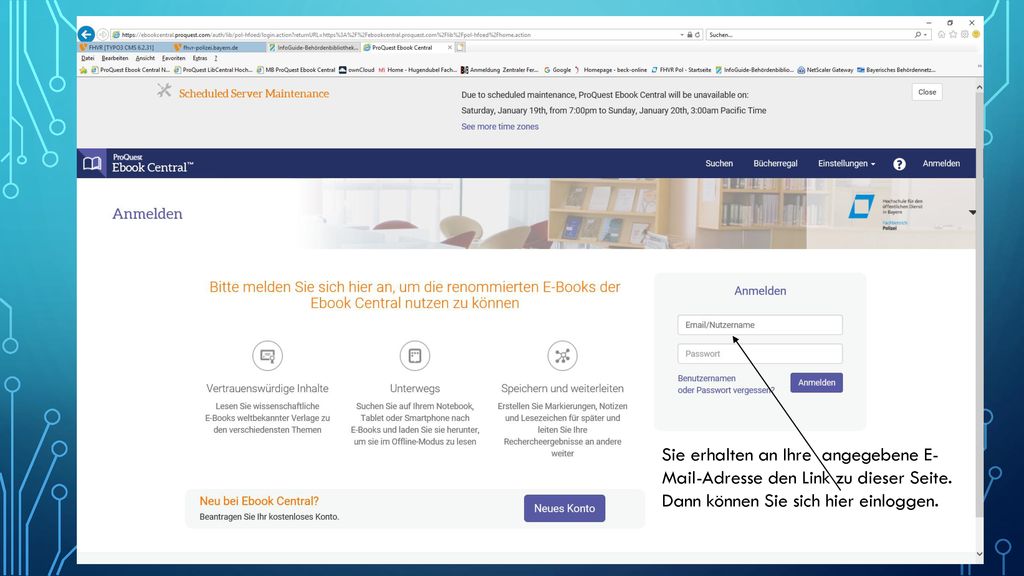
Task: Open ProQuest Ebook Central N... bookmark
Action: click(x=131, y=70)
